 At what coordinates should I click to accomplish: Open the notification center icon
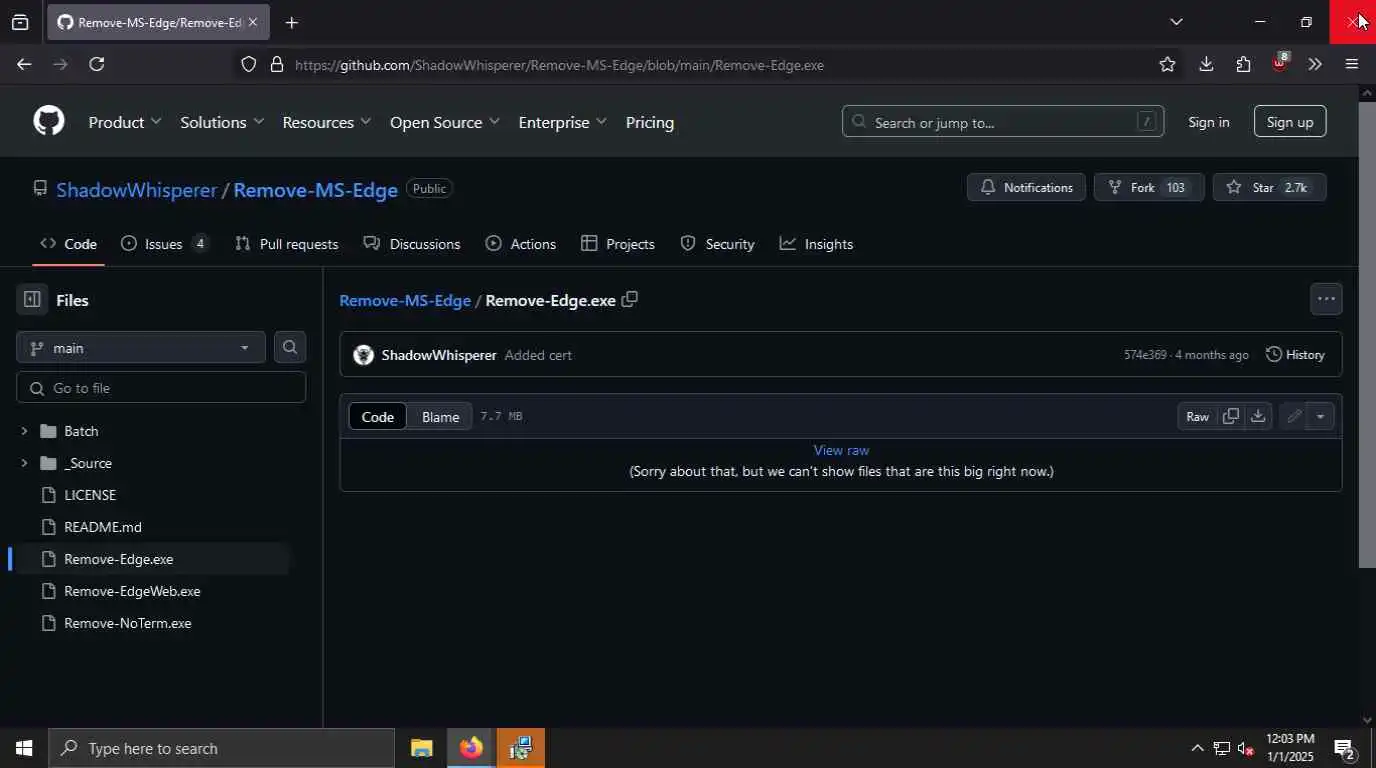pyautogui.click(x=1344, y=748)
